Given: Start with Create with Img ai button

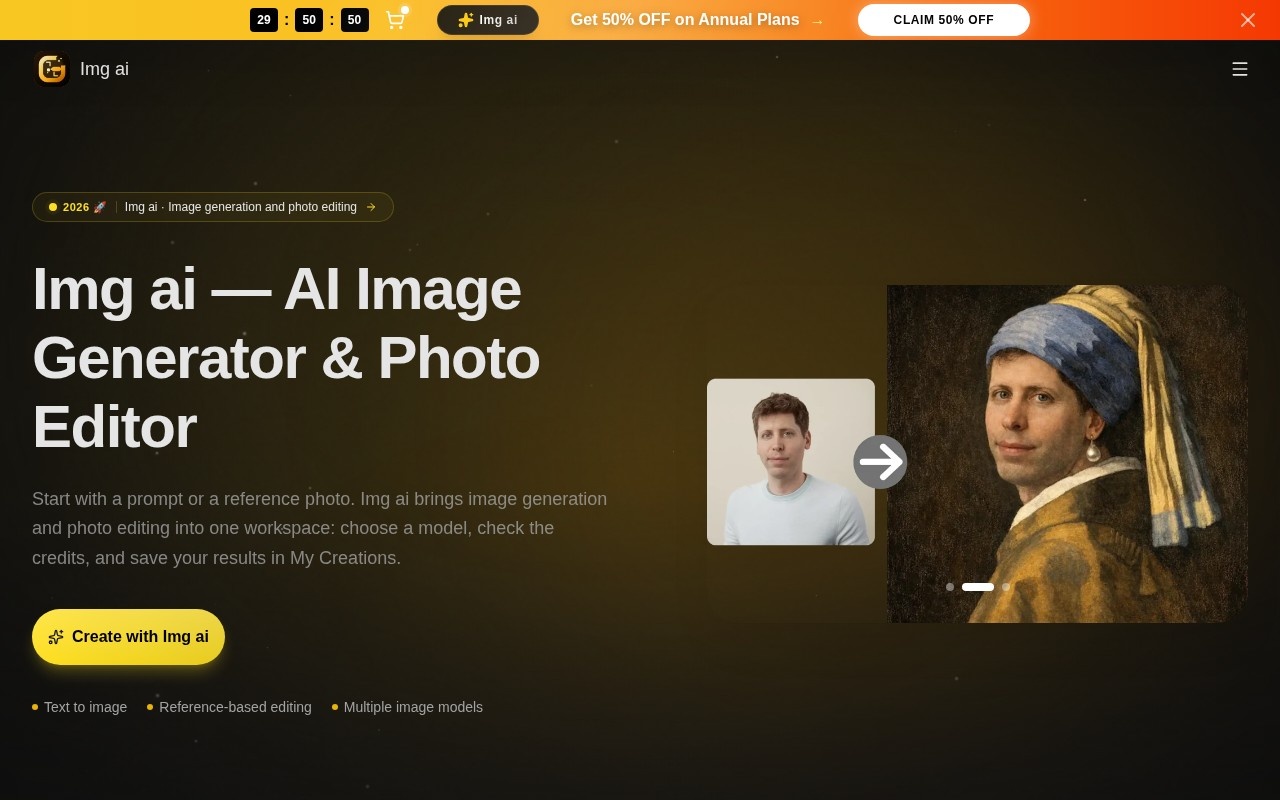Looking at the screenshot, I should (x=128, y=637).
